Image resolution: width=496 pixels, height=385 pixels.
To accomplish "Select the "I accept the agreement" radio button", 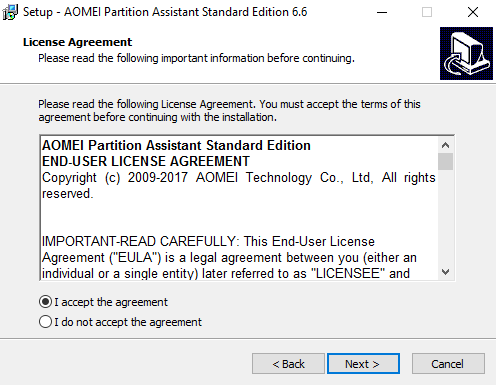I will (x=45, y=302).
